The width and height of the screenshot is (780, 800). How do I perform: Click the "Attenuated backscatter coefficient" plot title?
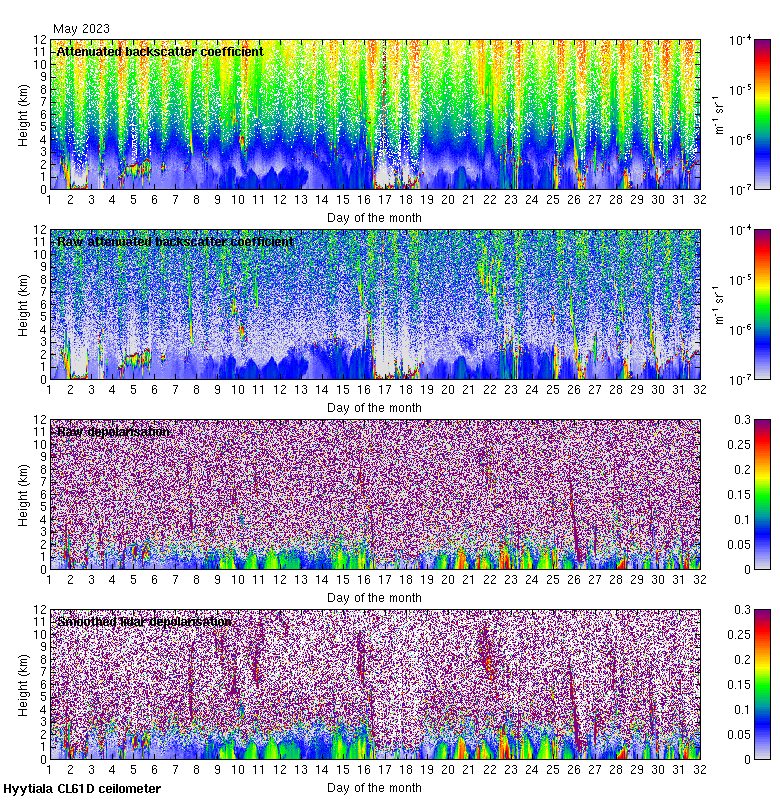coord(160,51)
